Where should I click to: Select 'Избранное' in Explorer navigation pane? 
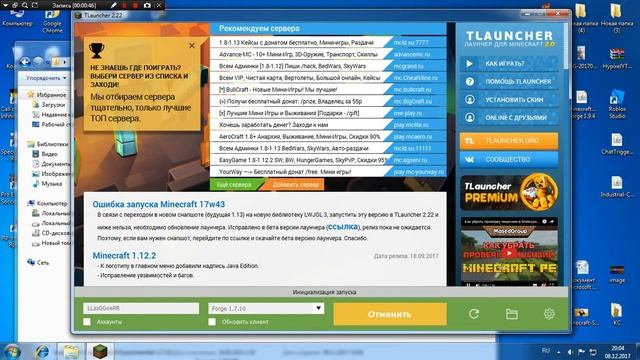(x=51, y=95)
